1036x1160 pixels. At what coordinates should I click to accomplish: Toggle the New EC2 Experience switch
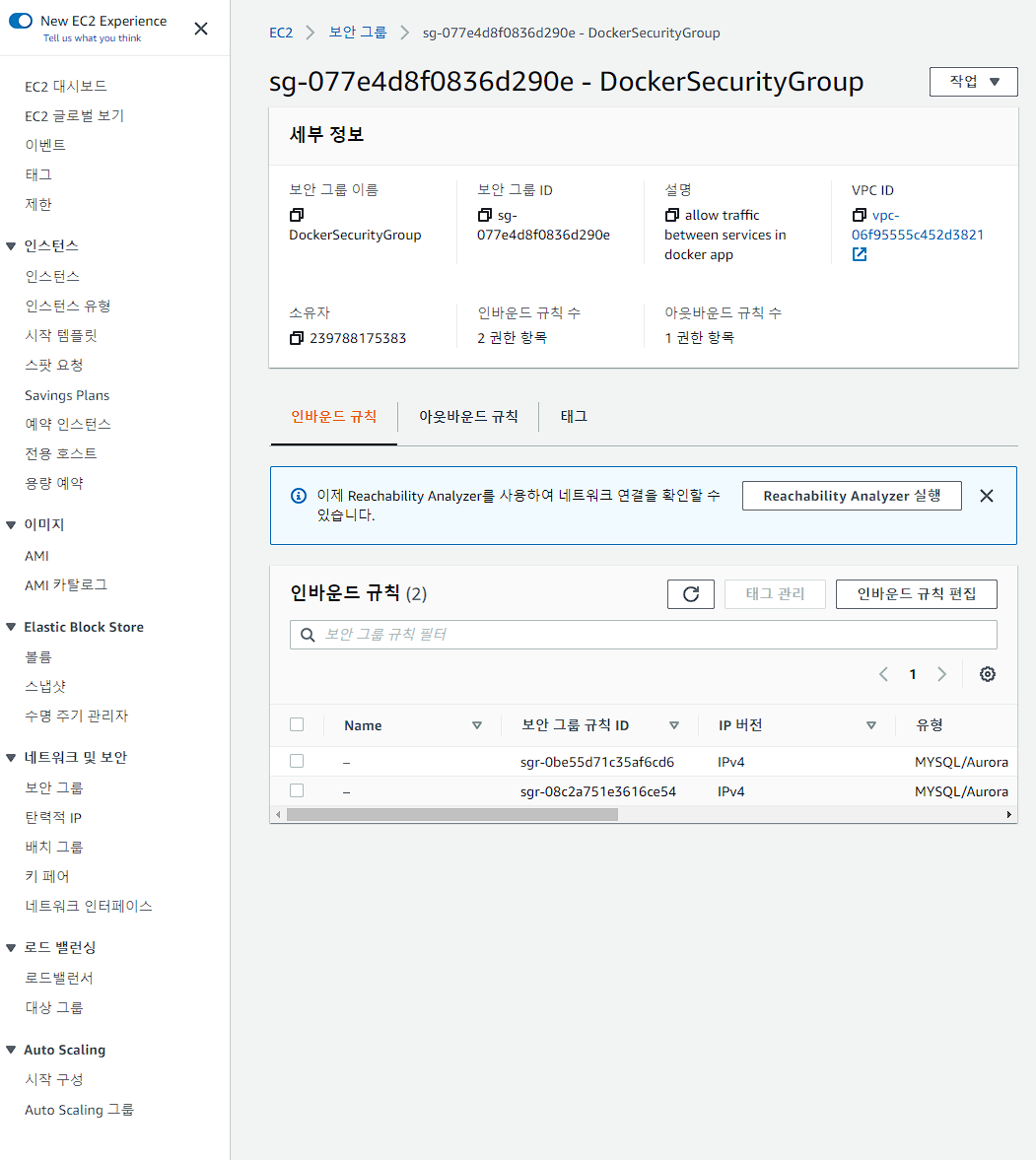coord(21,21)
